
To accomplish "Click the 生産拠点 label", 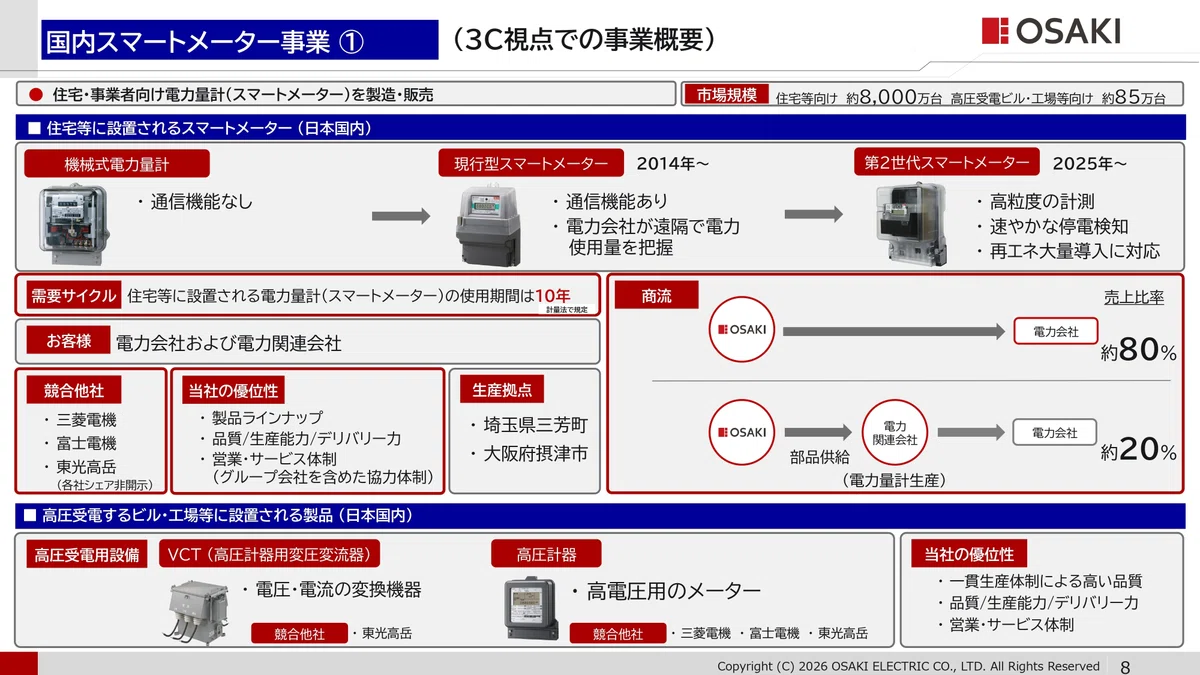I will 502,390.
